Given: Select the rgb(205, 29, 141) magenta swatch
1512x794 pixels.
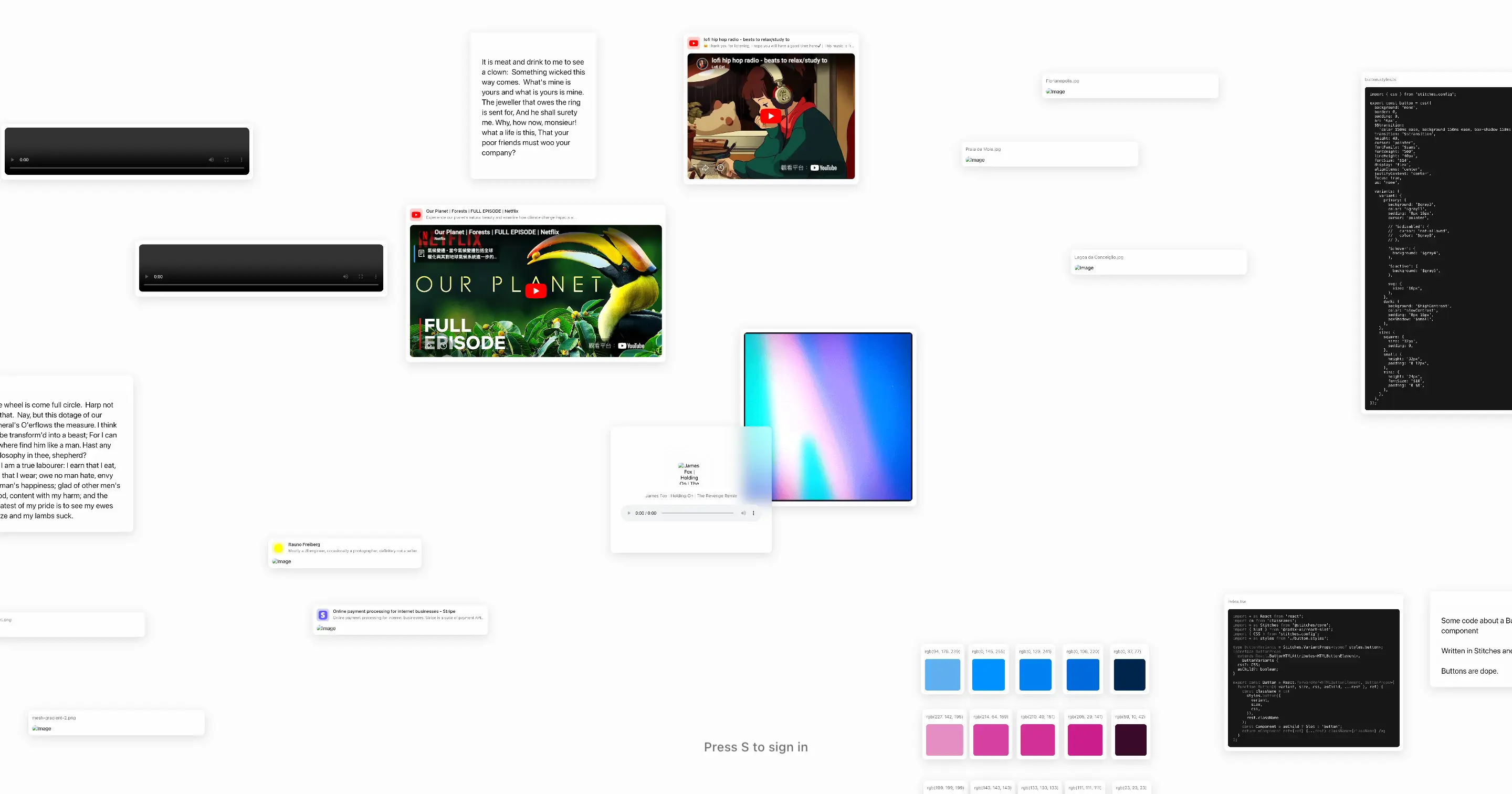Looking at the screenshot, I should [x=1085, y=740].
